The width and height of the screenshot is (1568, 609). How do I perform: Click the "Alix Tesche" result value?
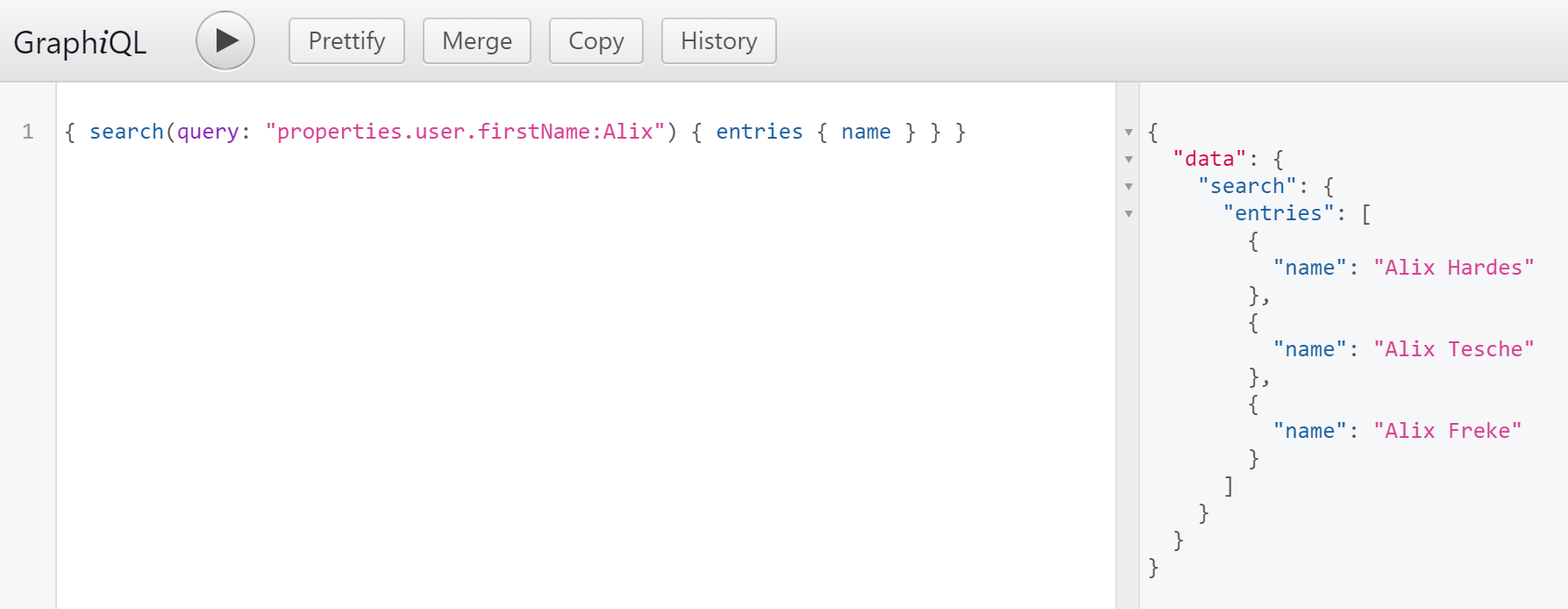pyautogui.click(x=1453, y=349)
